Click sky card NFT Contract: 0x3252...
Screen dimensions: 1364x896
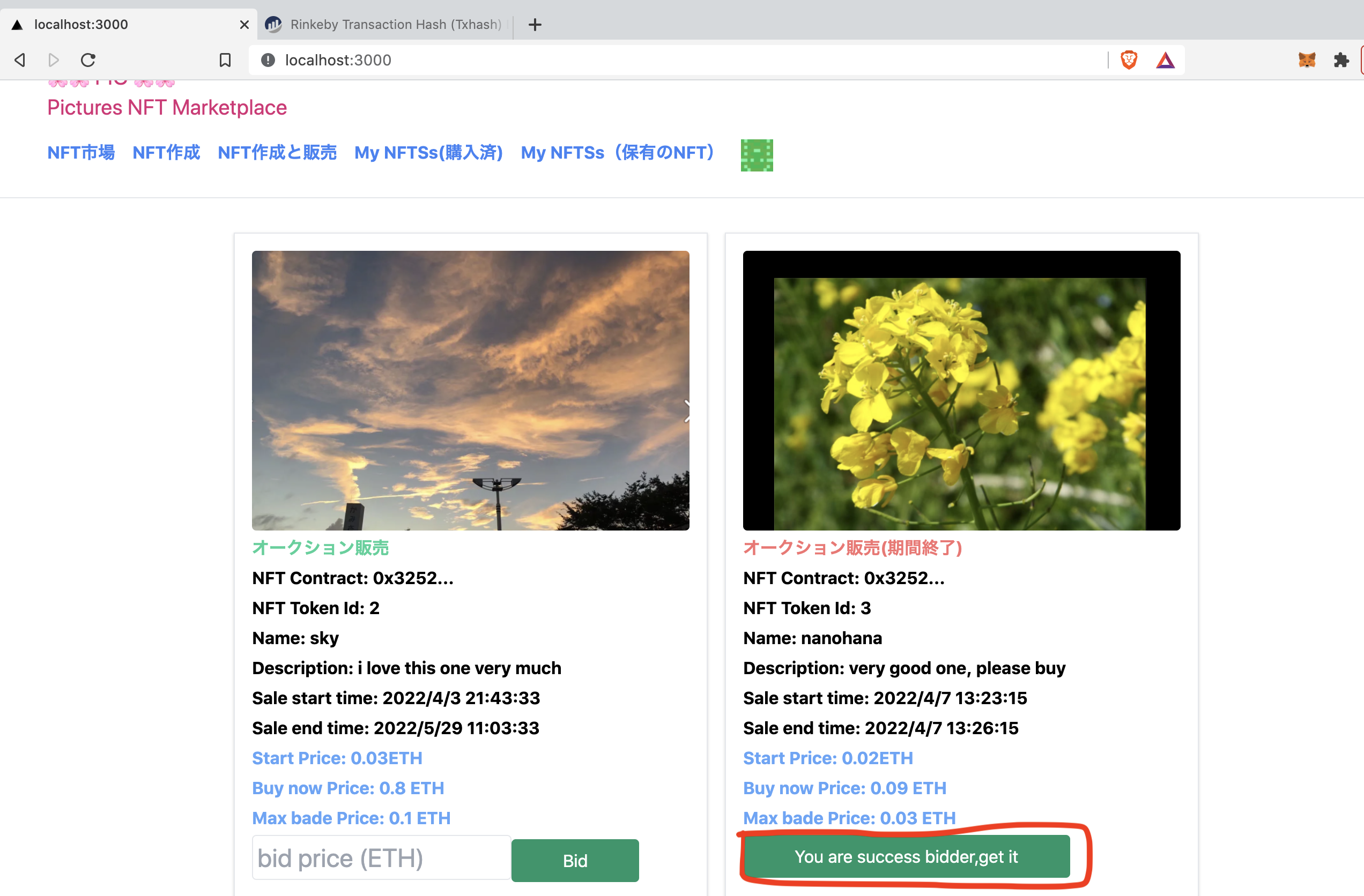pos(352,578)
